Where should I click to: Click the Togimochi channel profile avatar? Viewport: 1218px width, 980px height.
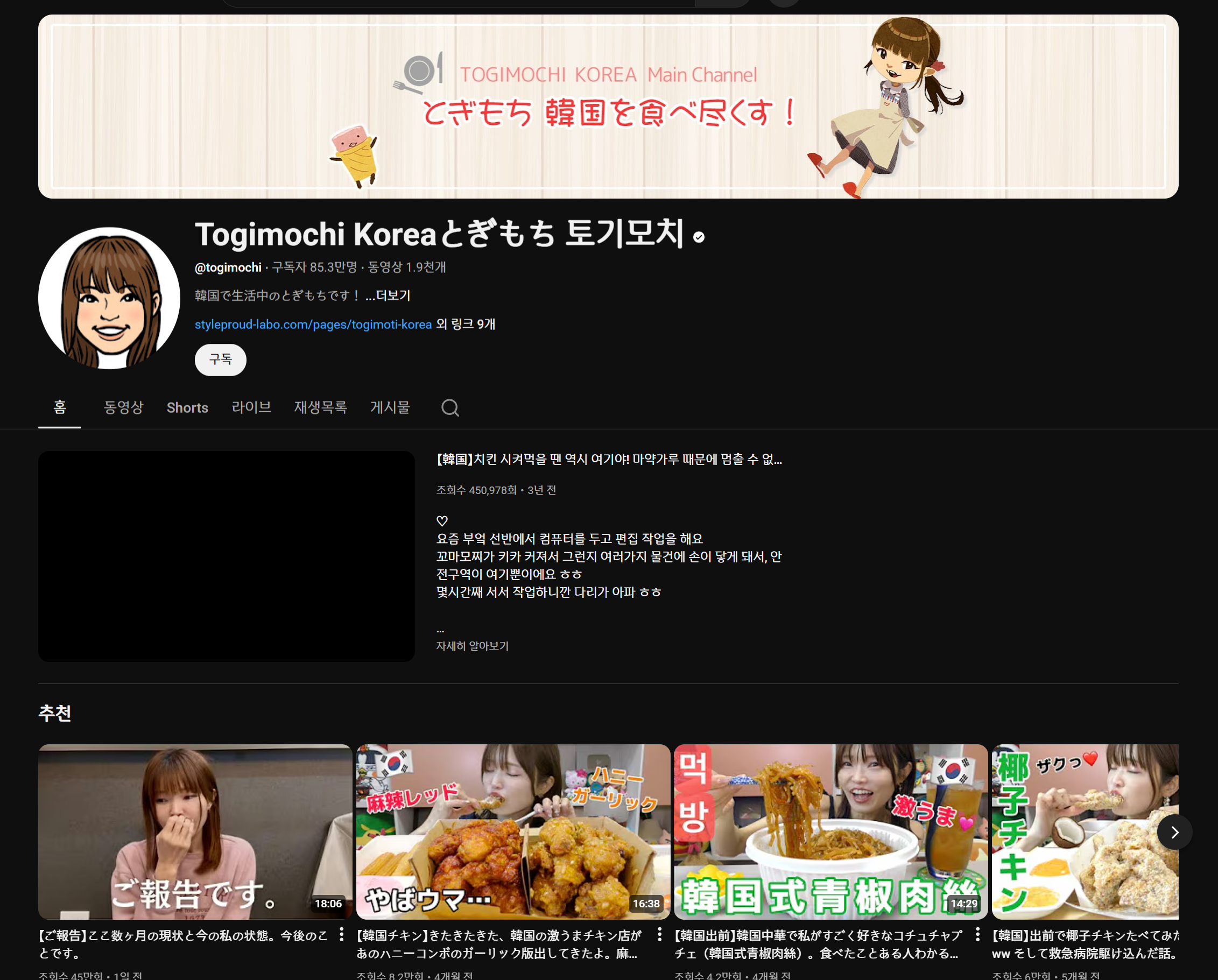[109, 298]
